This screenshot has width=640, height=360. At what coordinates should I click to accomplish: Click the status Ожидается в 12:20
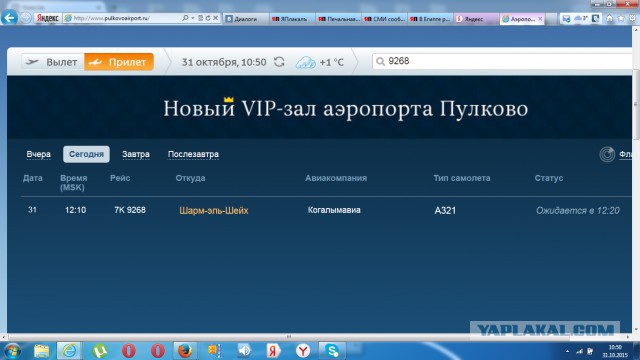(578, 210)
